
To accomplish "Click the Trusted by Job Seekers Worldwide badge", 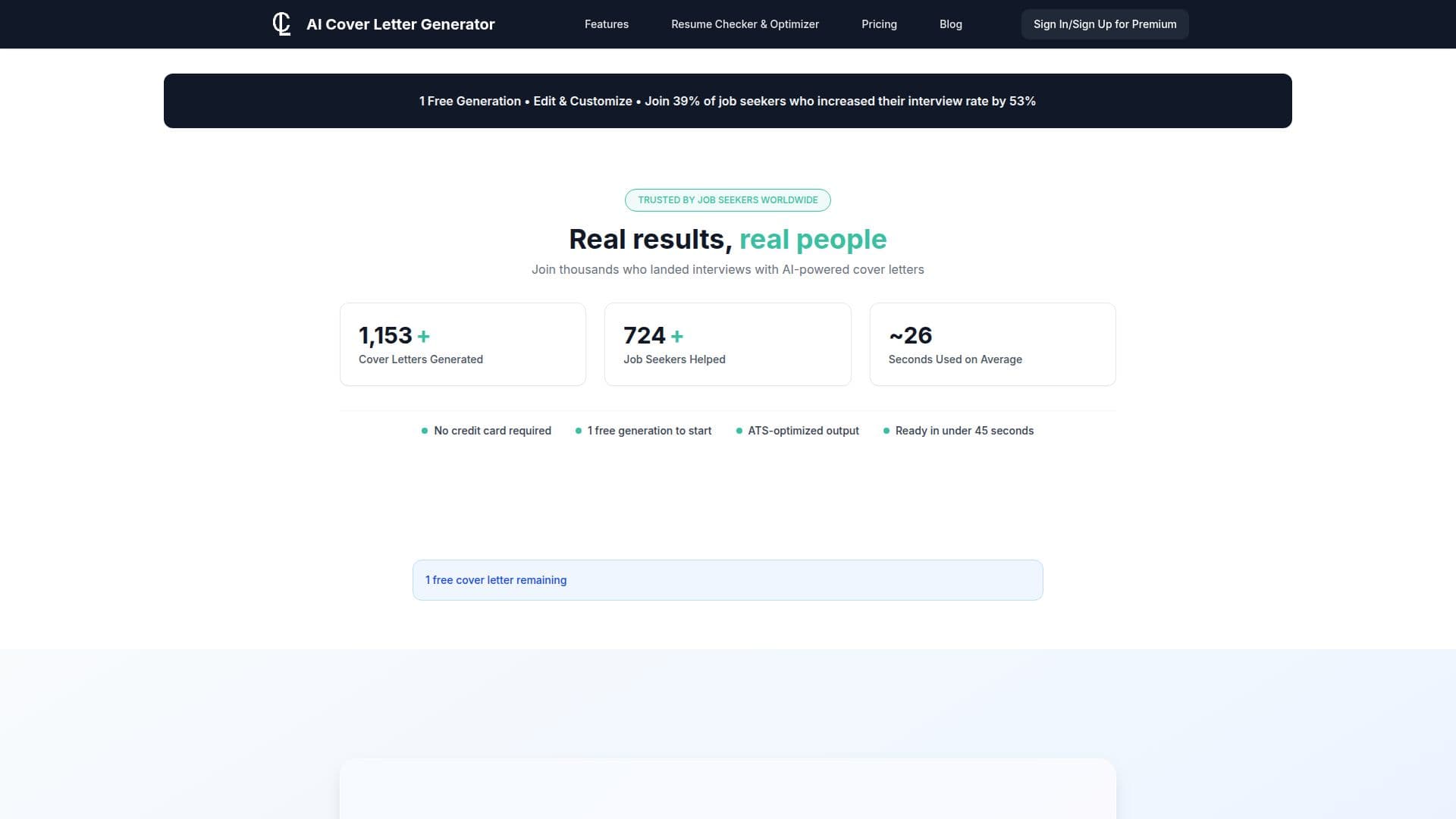I will 727,200.
